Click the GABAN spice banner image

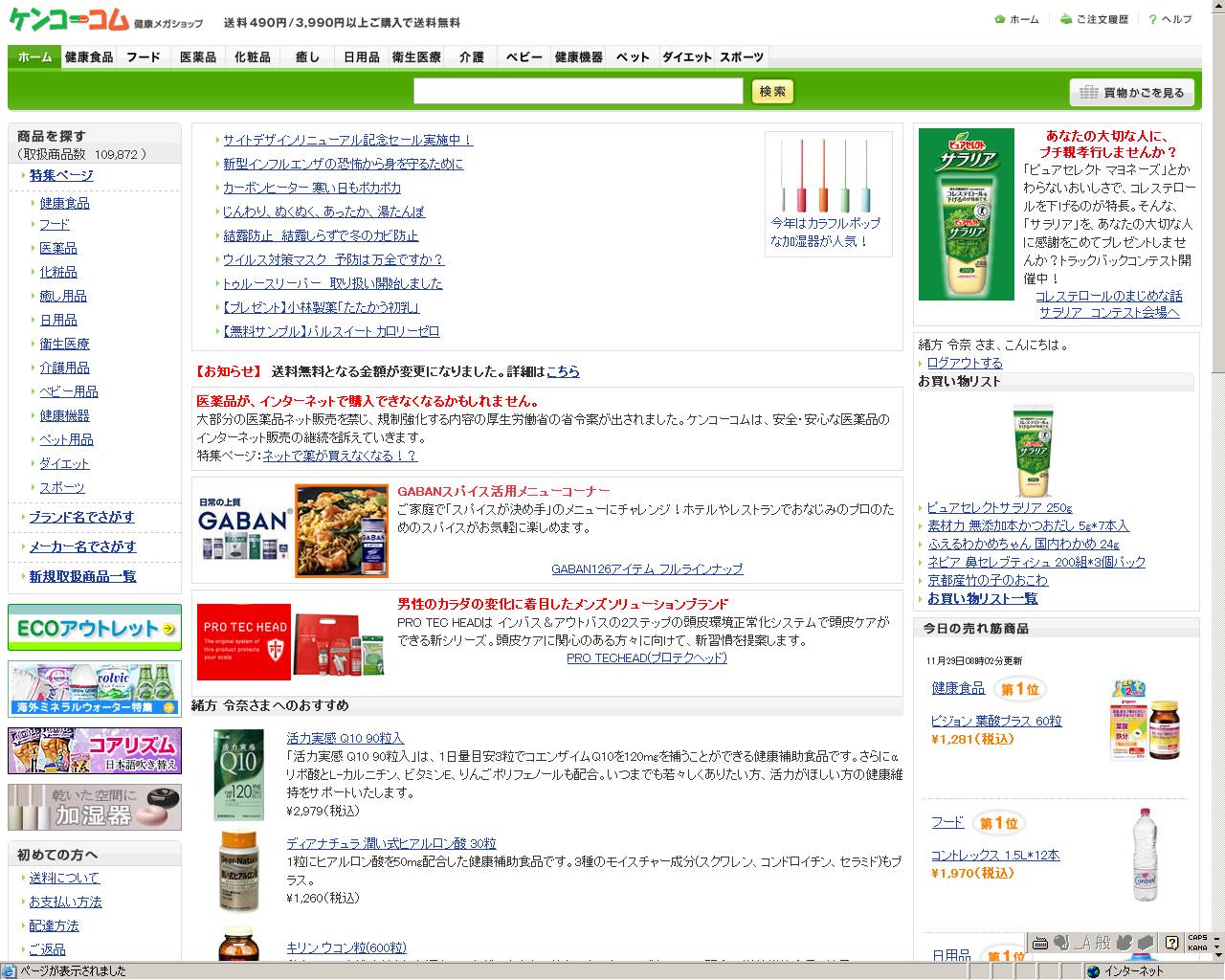click(293, 531)
